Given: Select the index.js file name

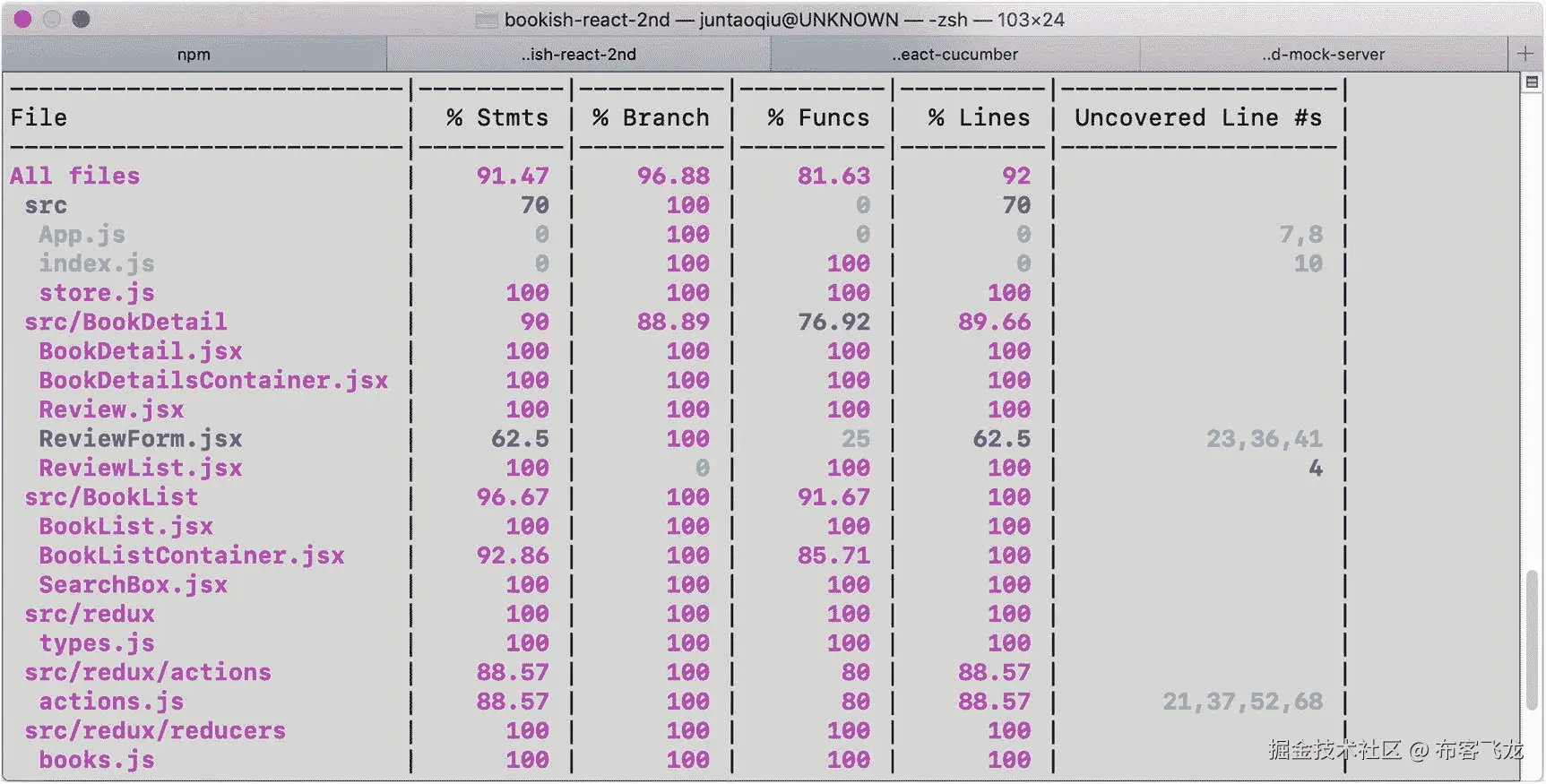Looking at the screenshot, I should 97,263.
